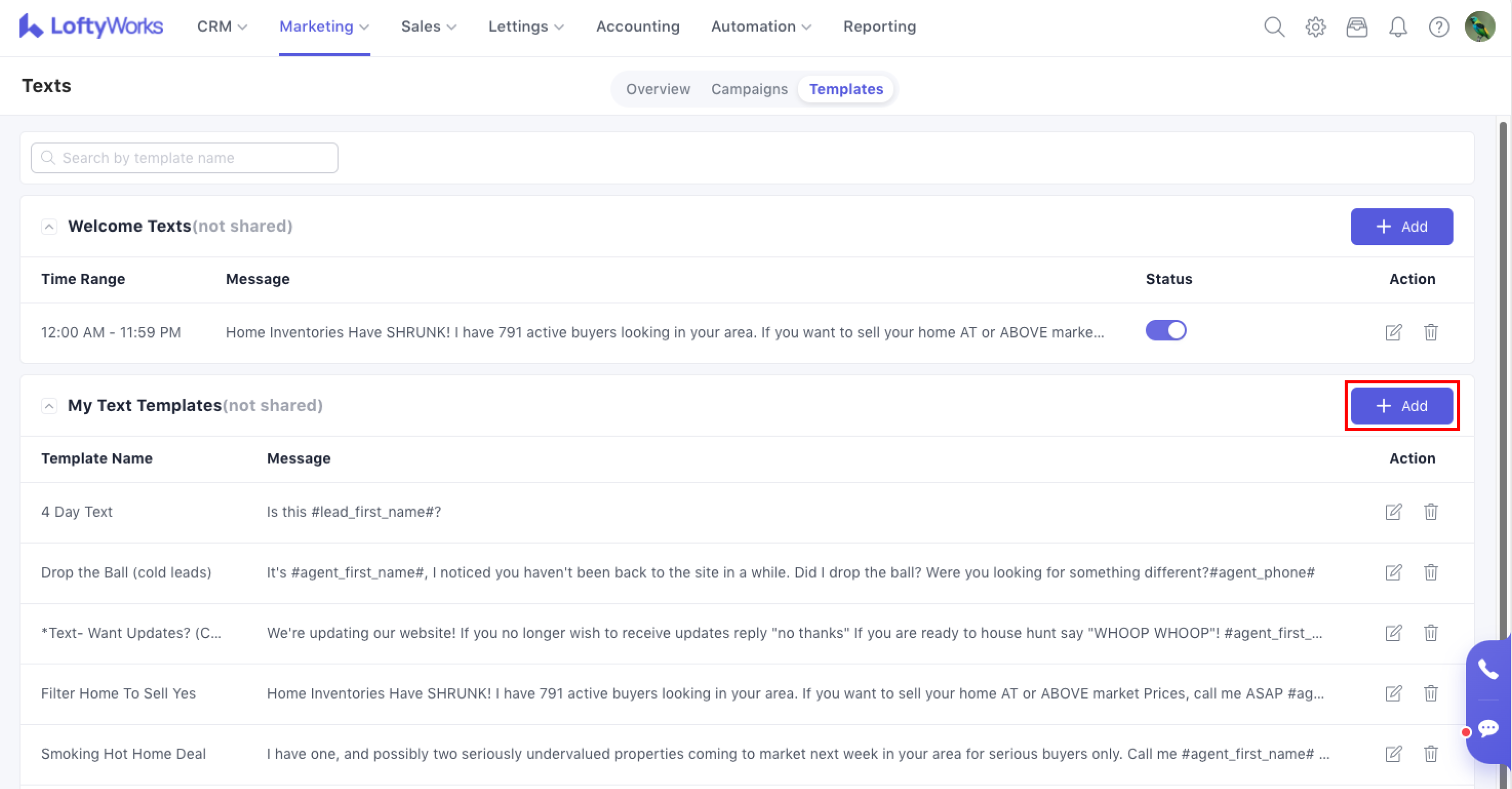Add a new Welcome Text
This screenshot has width=1512, height=789.
(x=1401, y=227)
